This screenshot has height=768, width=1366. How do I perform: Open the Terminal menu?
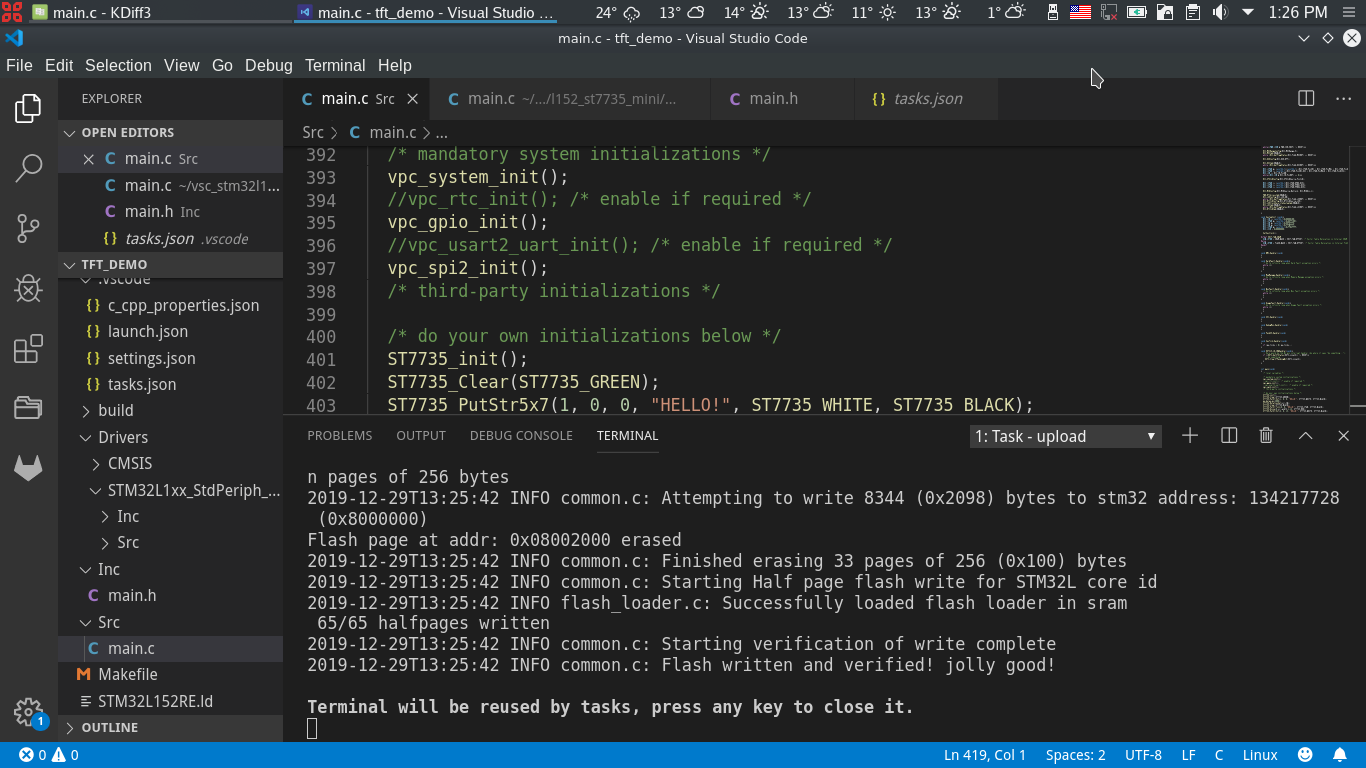pos(334,65)
